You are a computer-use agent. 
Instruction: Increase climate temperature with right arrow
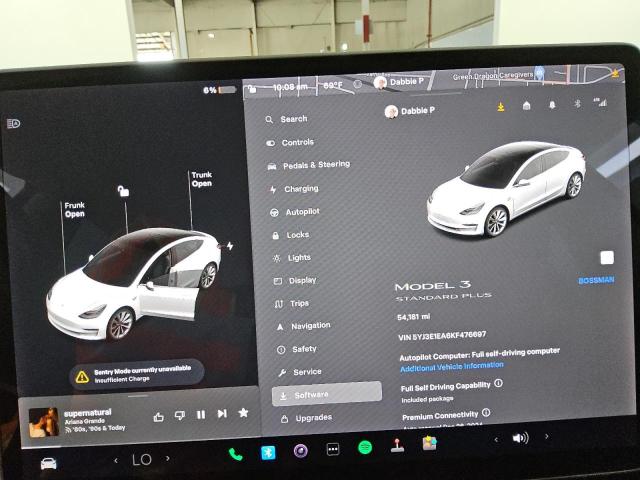pos(168,458)
